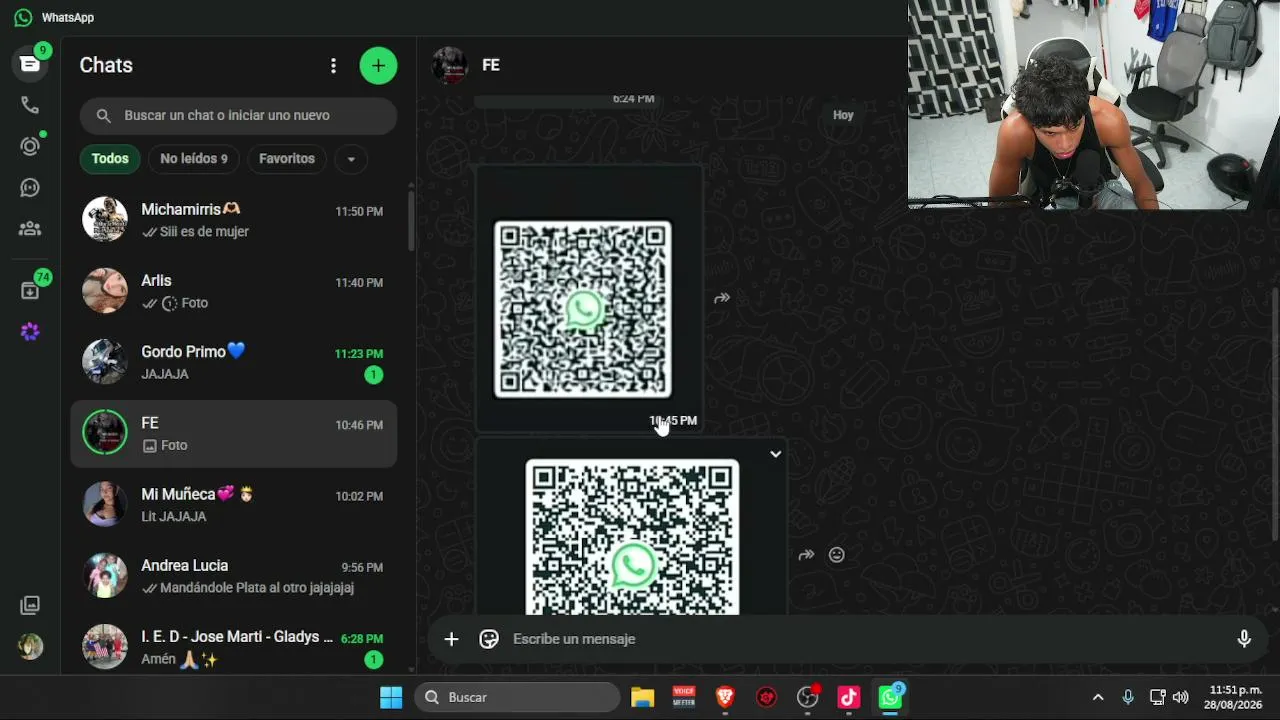Open the attach menu plus icon
This screenshot has width=1280, height=720.
pyautogui.click(x=451, y=639)
